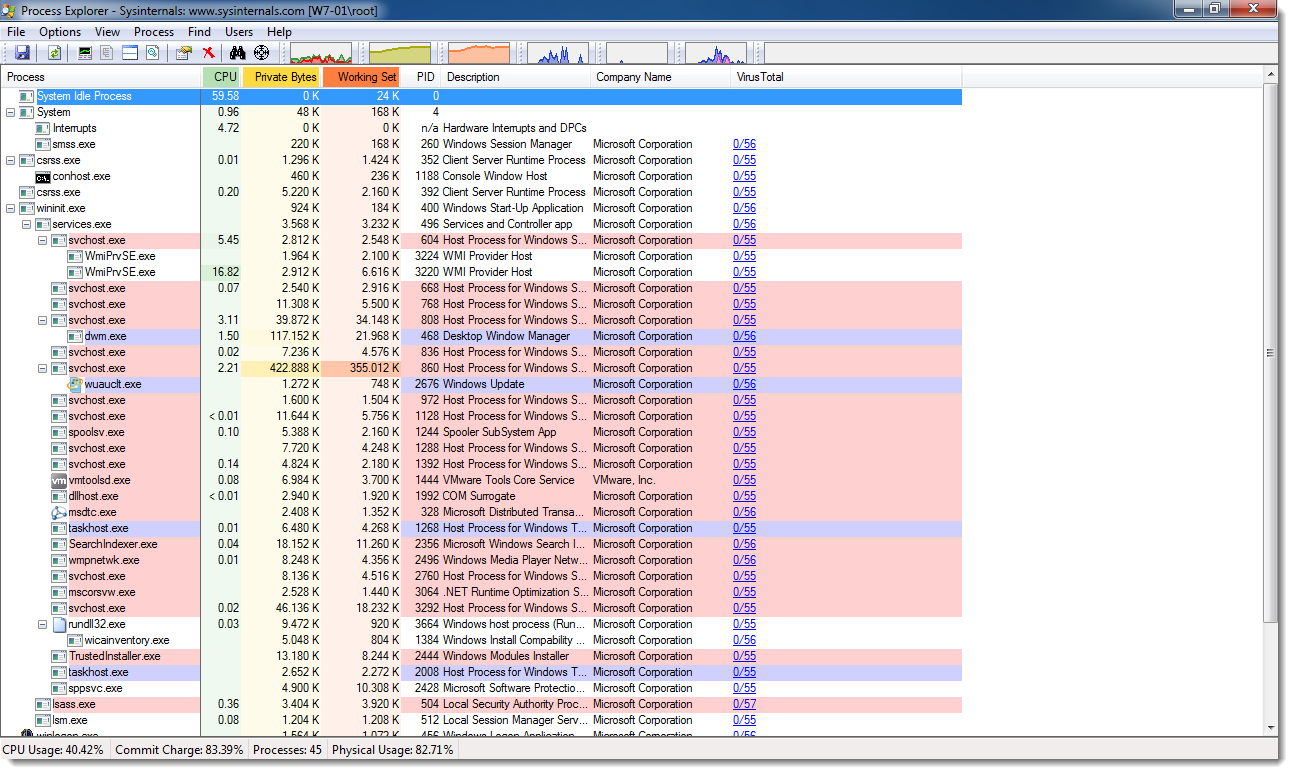Click the TrustedInstaller.exe process icon
Screen dimensions: 1293x774
pos(59,656)
